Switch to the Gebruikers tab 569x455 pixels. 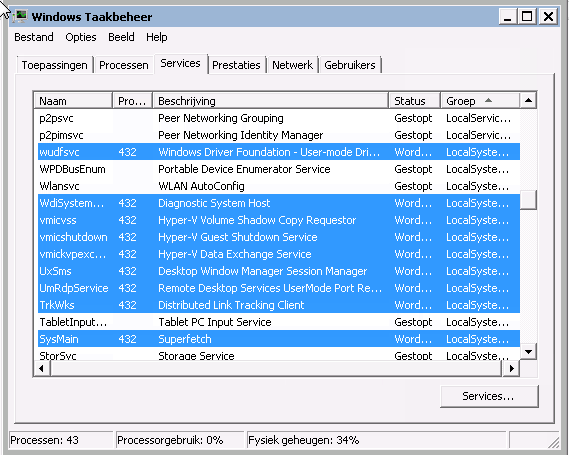350,65
